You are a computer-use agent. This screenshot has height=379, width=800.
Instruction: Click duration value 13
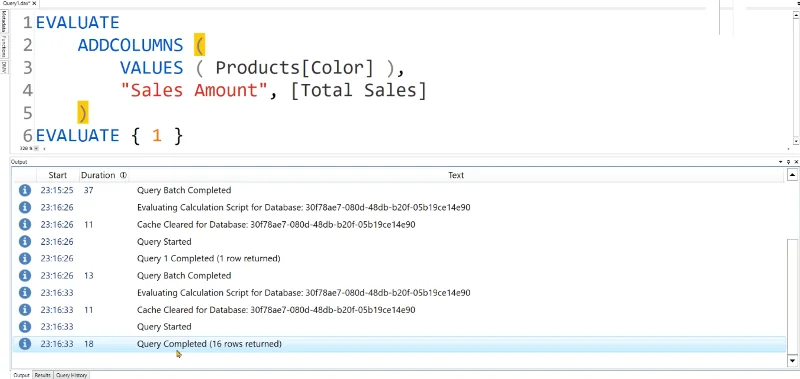pos(88,275)
